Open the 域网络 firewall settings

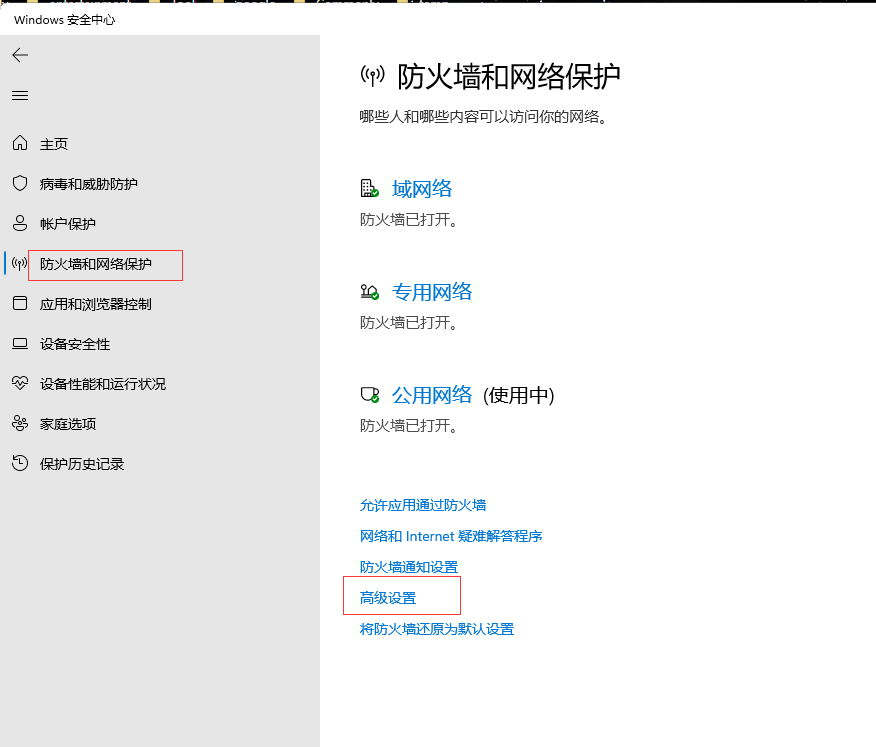(x=422, y=189)
